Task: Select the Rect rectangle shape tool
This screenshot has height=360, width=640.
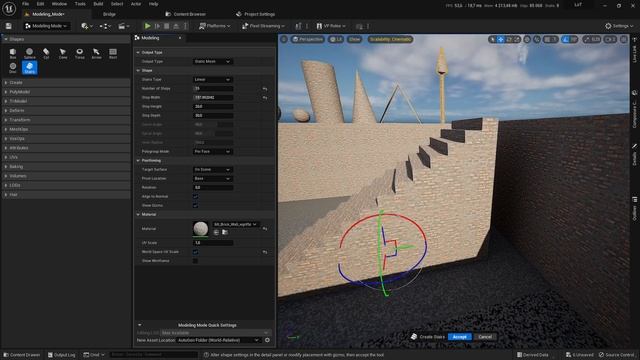Action: pyautogui.click(x=113, y=53)
